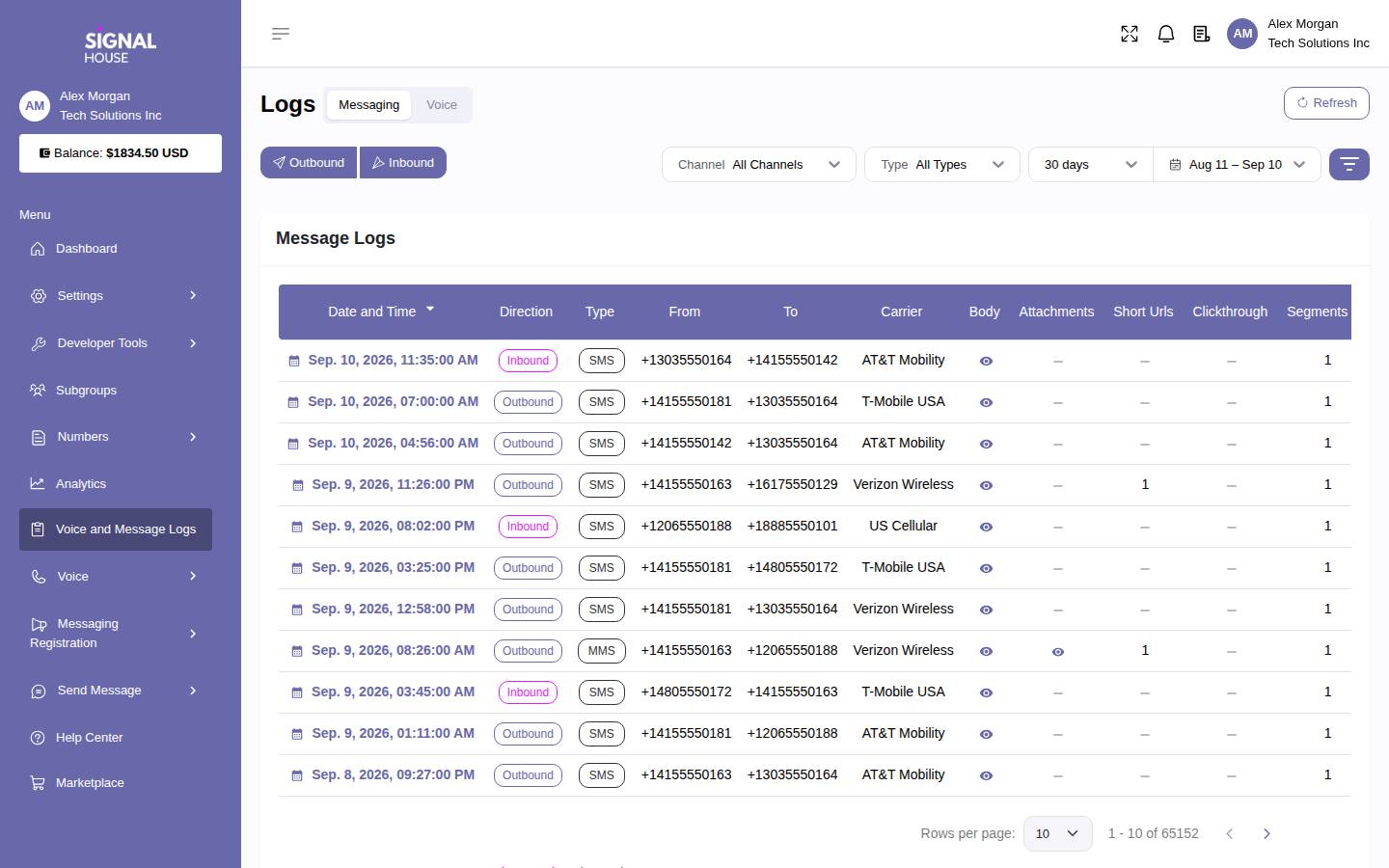Open the Channel All Channels dropdown

pos(759,165)
